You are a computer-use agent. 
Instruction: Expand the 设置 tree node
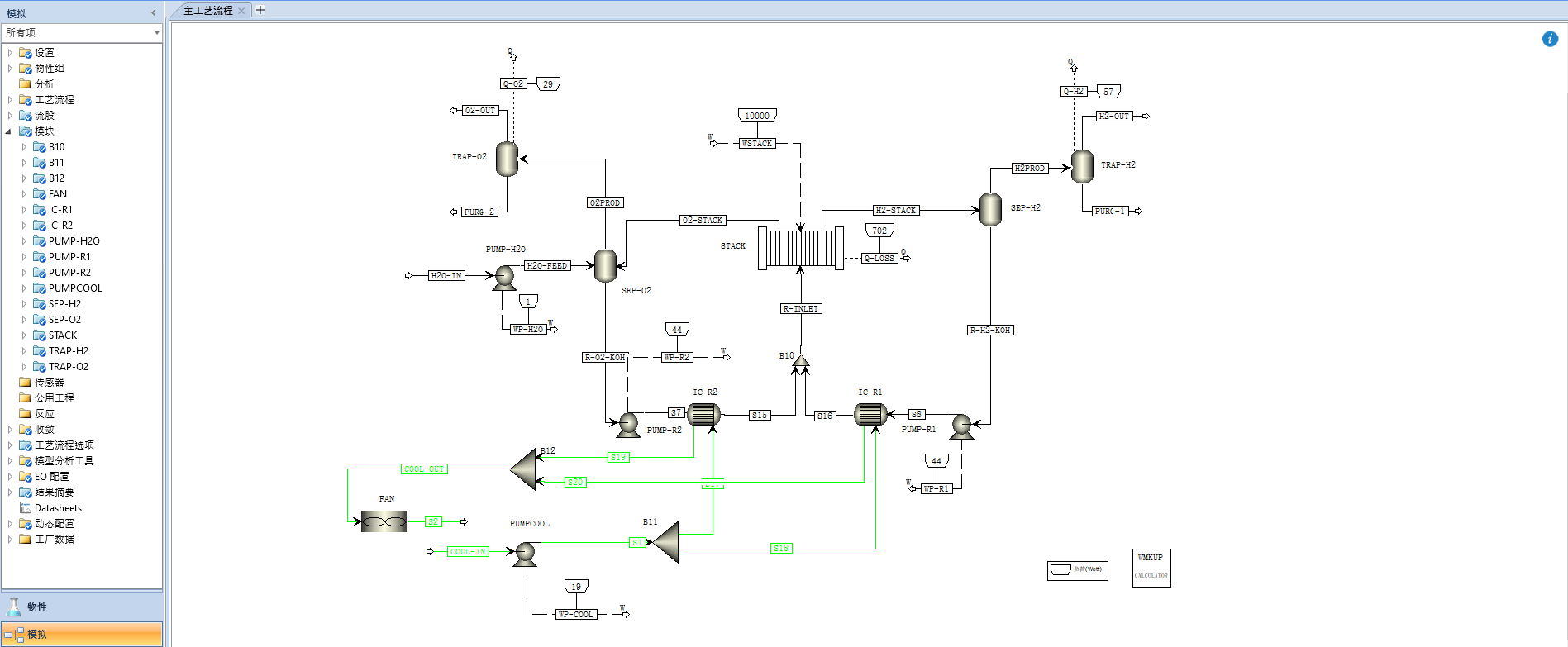coord(10,53)
